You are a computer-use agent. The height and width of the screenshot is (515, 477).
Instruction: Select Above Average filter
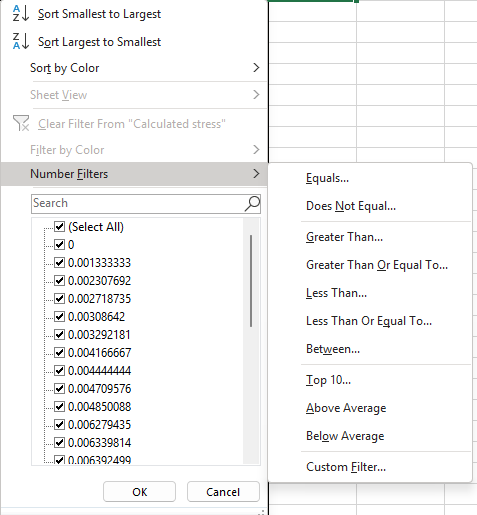[346, 408]
